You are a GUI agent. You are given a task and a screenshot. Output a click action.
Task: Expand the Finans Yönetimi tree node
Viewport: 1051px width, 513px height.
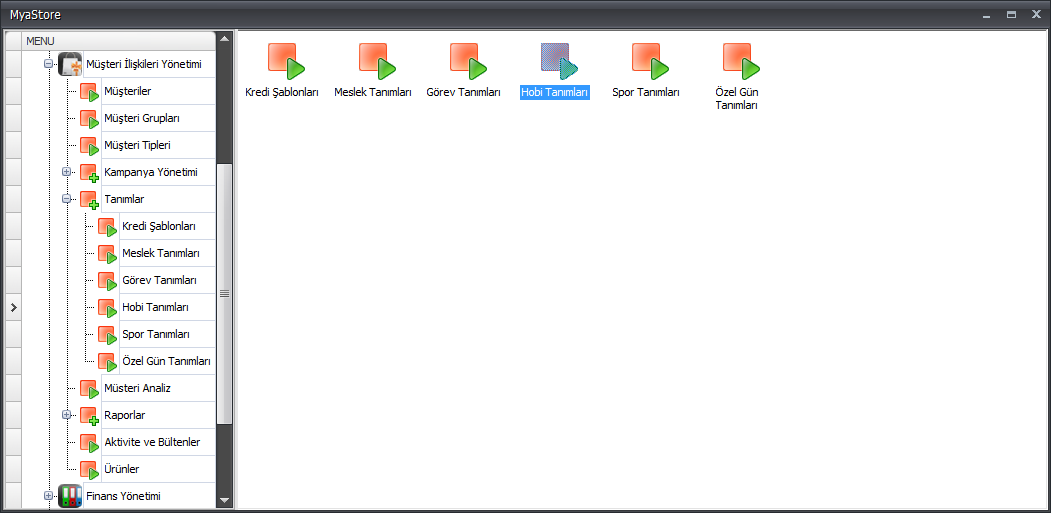pos(47,496)
